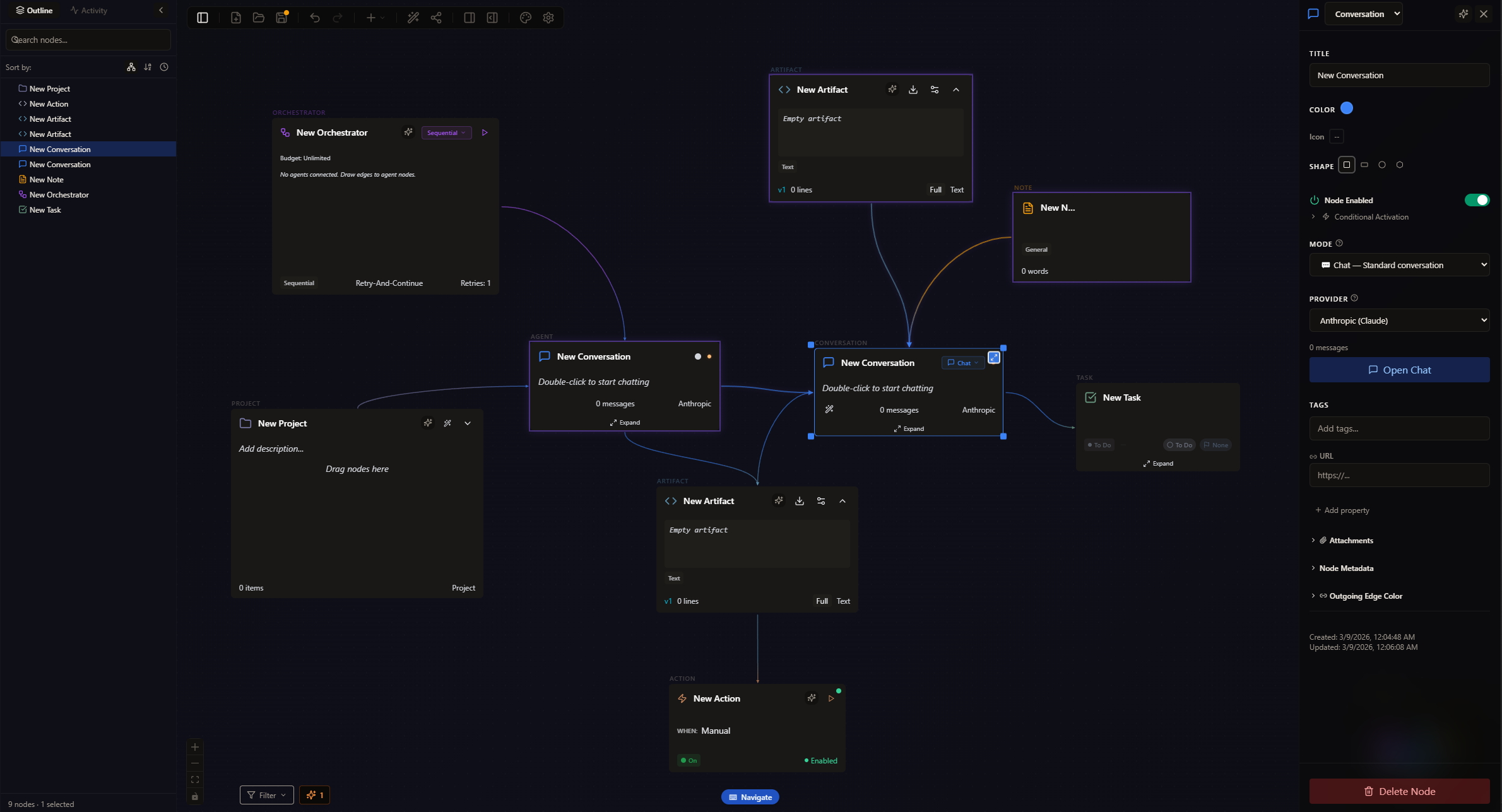This screenshot has height=812, width=1502.
Task: Expand the Node Metadata section
Action: [1347, 568]
